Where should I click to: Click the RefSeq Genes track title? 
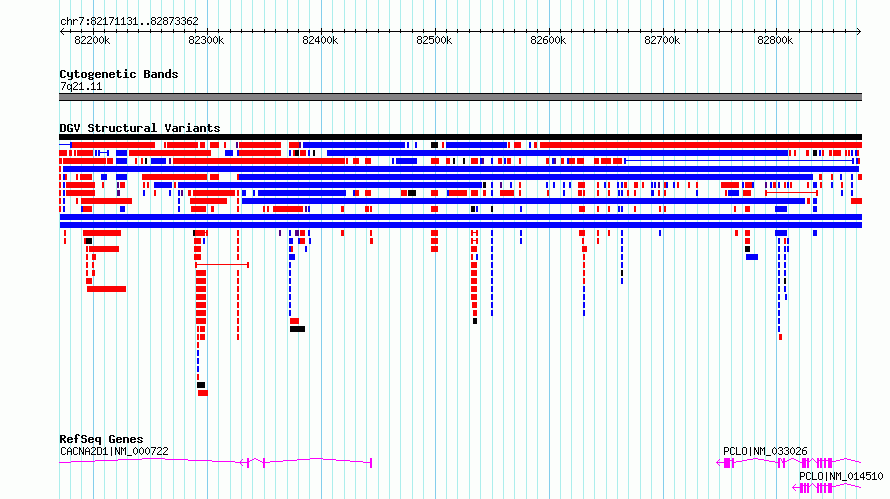[101, 439]
